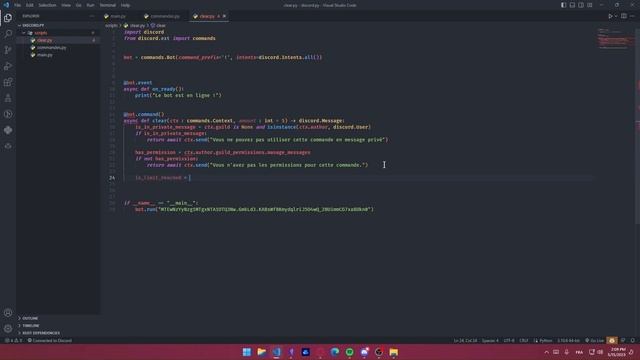Screen dimensions: 640x360
Task: Open errors and warnings in status bar
Action: pos(14,340)
